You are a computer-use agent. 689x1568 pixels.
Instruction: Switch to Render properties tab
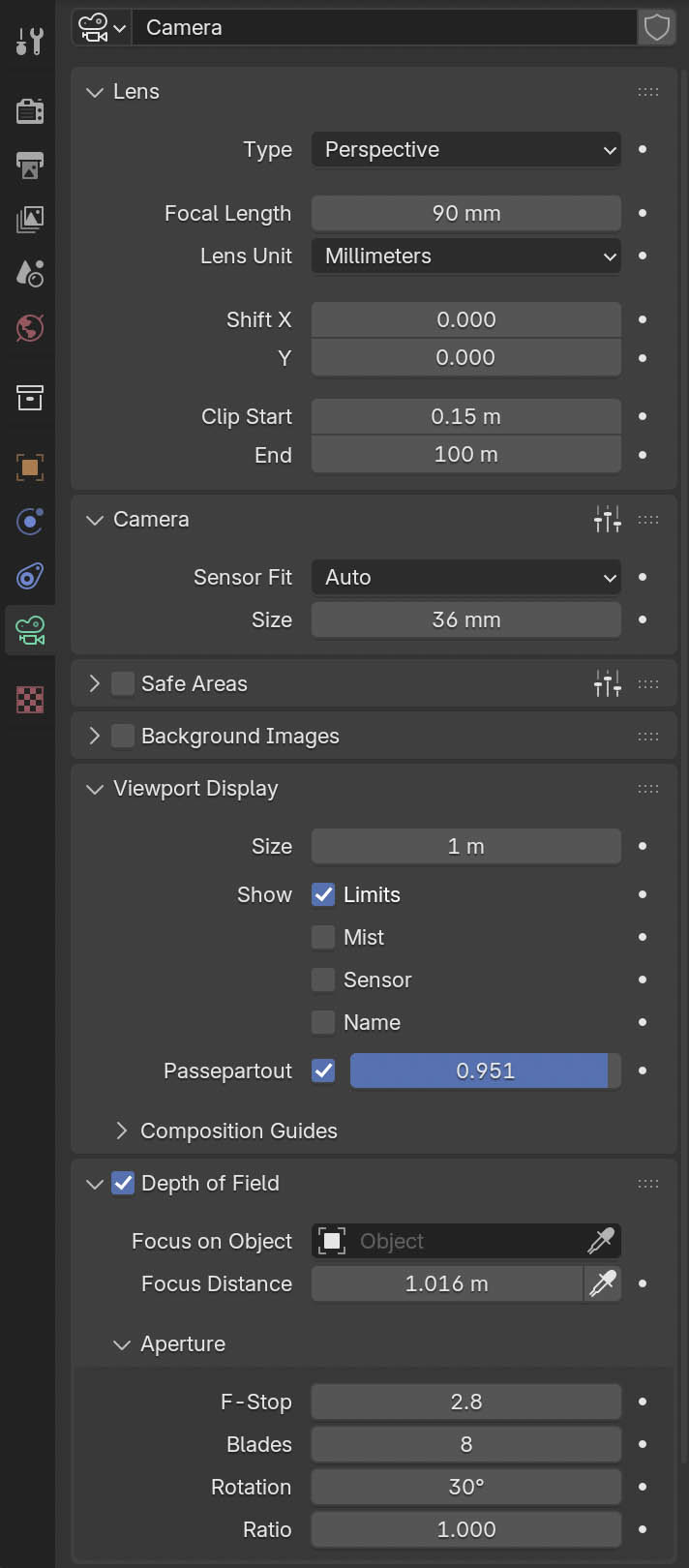coord(30,111)
